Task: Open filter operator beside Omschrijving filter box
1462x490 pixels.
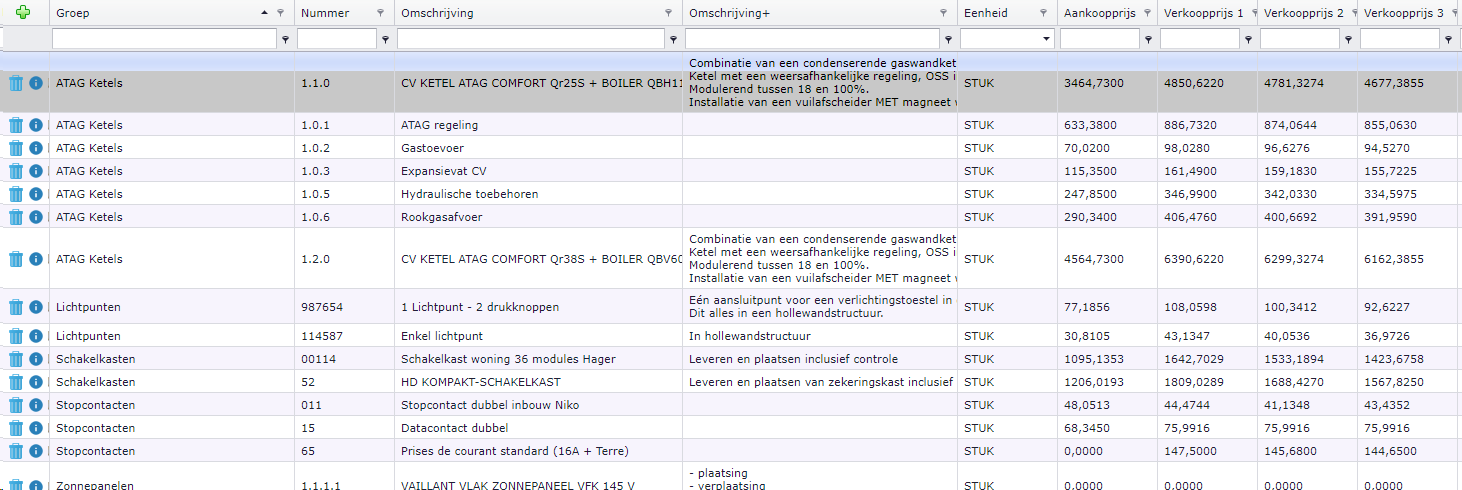Action: tap(674, 40)
